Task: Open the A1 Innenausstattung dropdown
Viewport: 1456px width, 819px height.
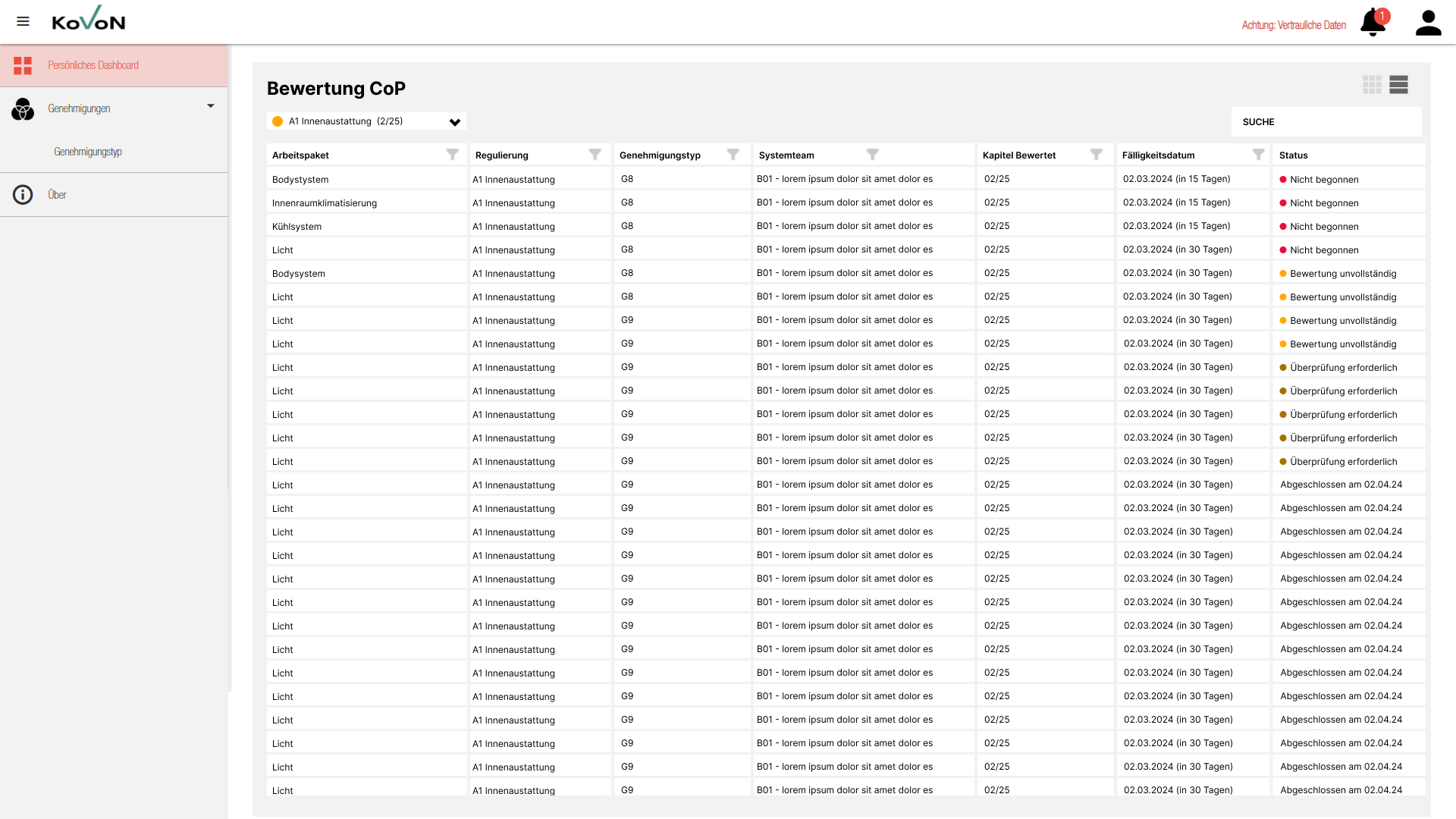Action: pos(366,121)
